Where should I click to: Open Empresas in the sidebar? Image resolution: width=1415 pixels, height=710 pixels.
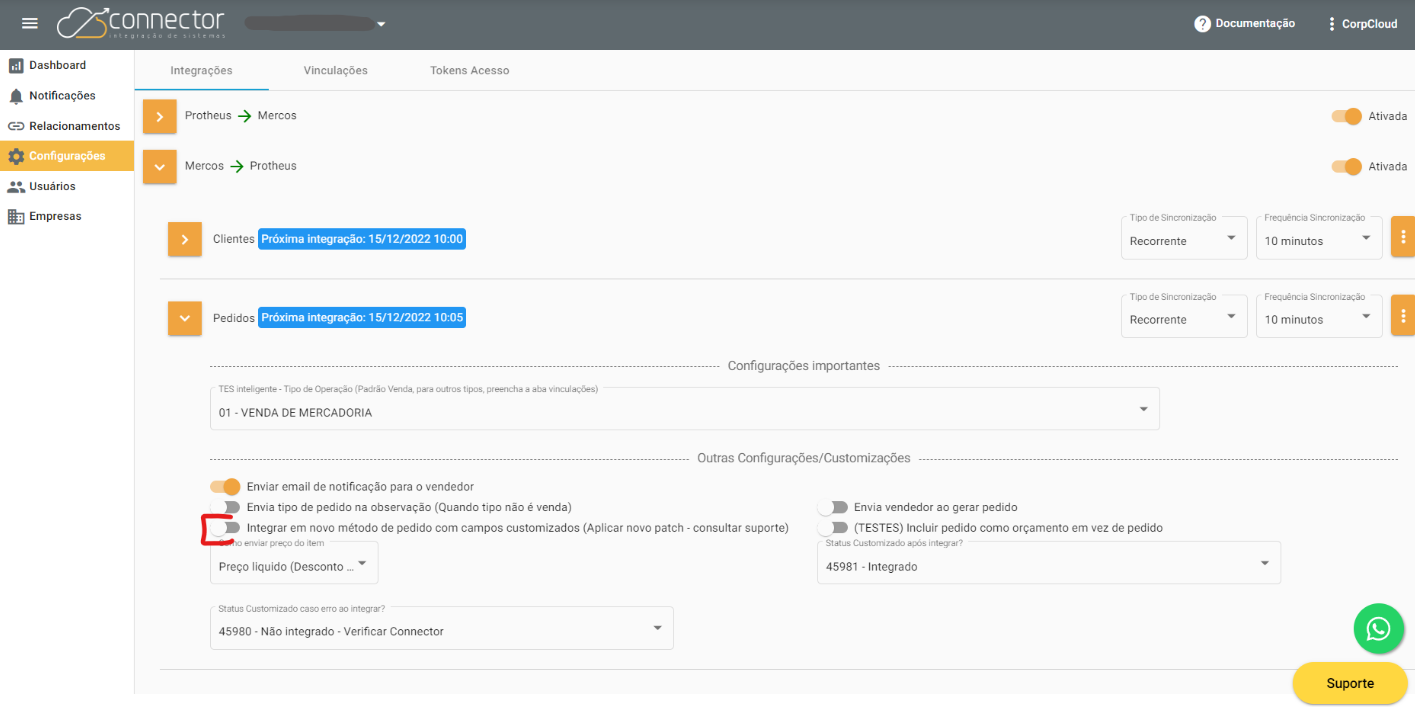click(x=67, y=216)
